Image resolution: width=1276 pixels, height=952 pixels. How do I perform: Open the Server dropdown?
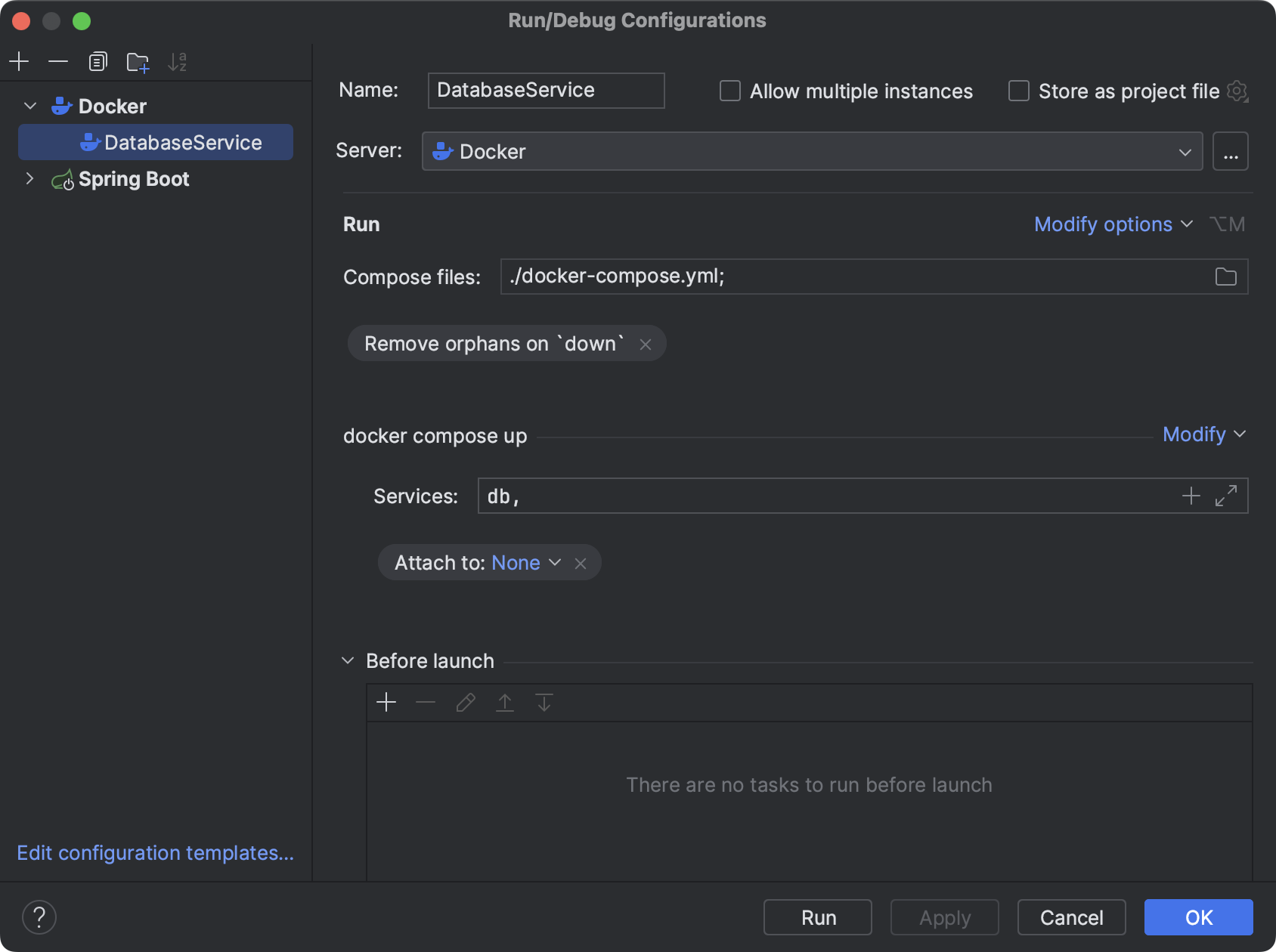pyautogui.click(x=1186, y=151)
